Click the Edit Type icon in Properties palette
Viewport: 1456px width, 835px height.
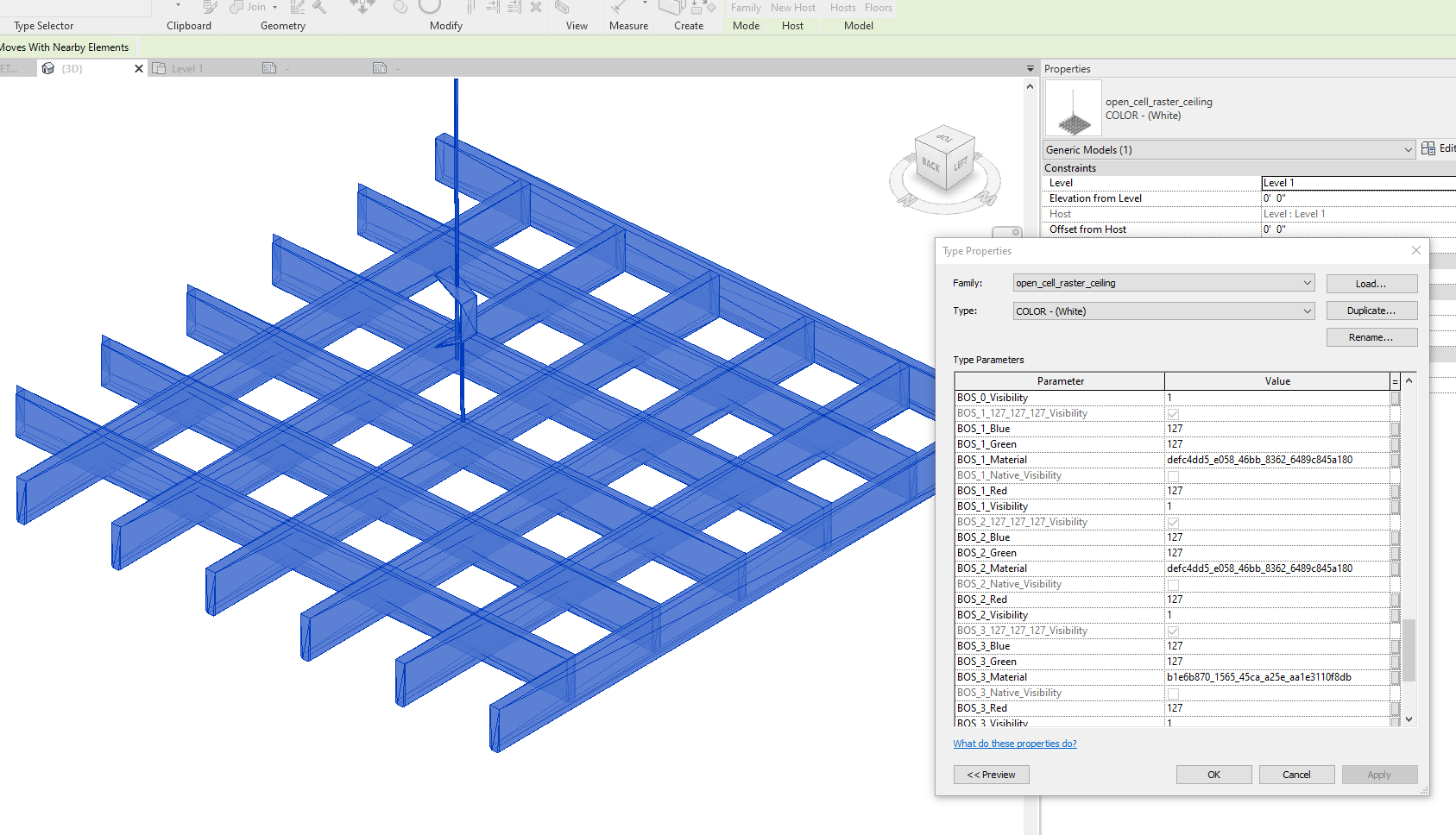pyautogui.click(x=1429, y=148)
